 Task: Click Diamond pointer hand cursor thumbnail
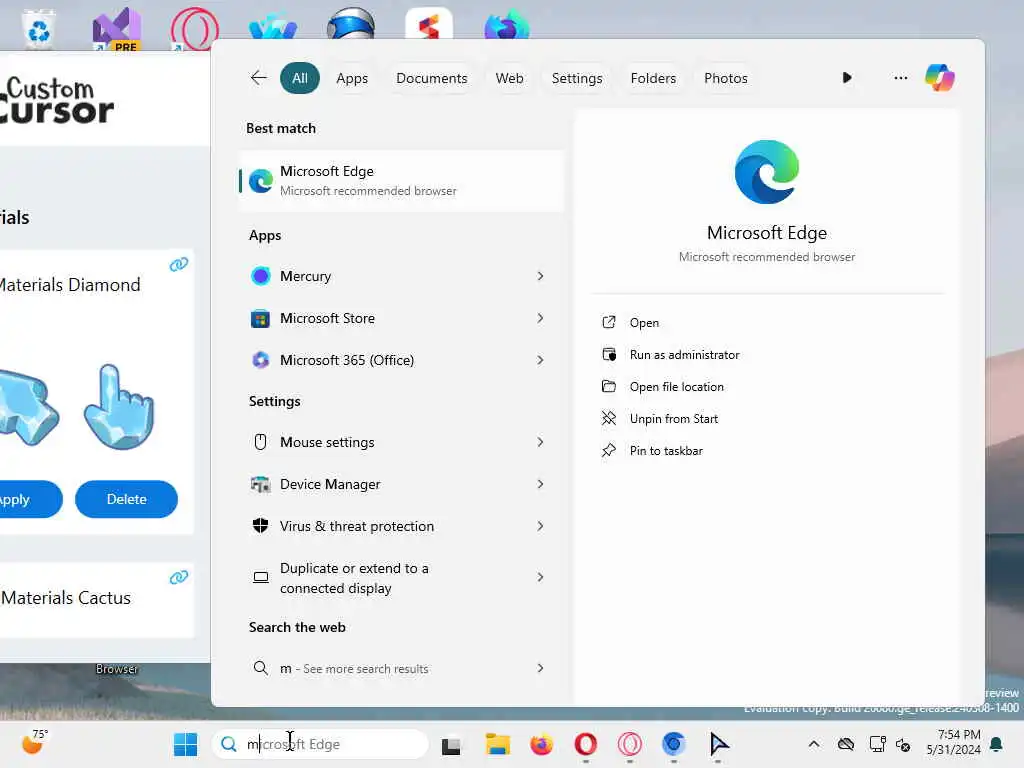pos(120,407)
